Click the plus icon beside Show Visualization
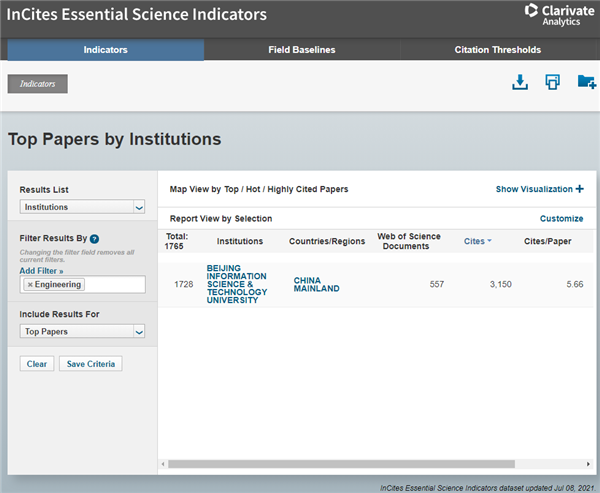Screen dimensions: 600x493 [580, 189]
